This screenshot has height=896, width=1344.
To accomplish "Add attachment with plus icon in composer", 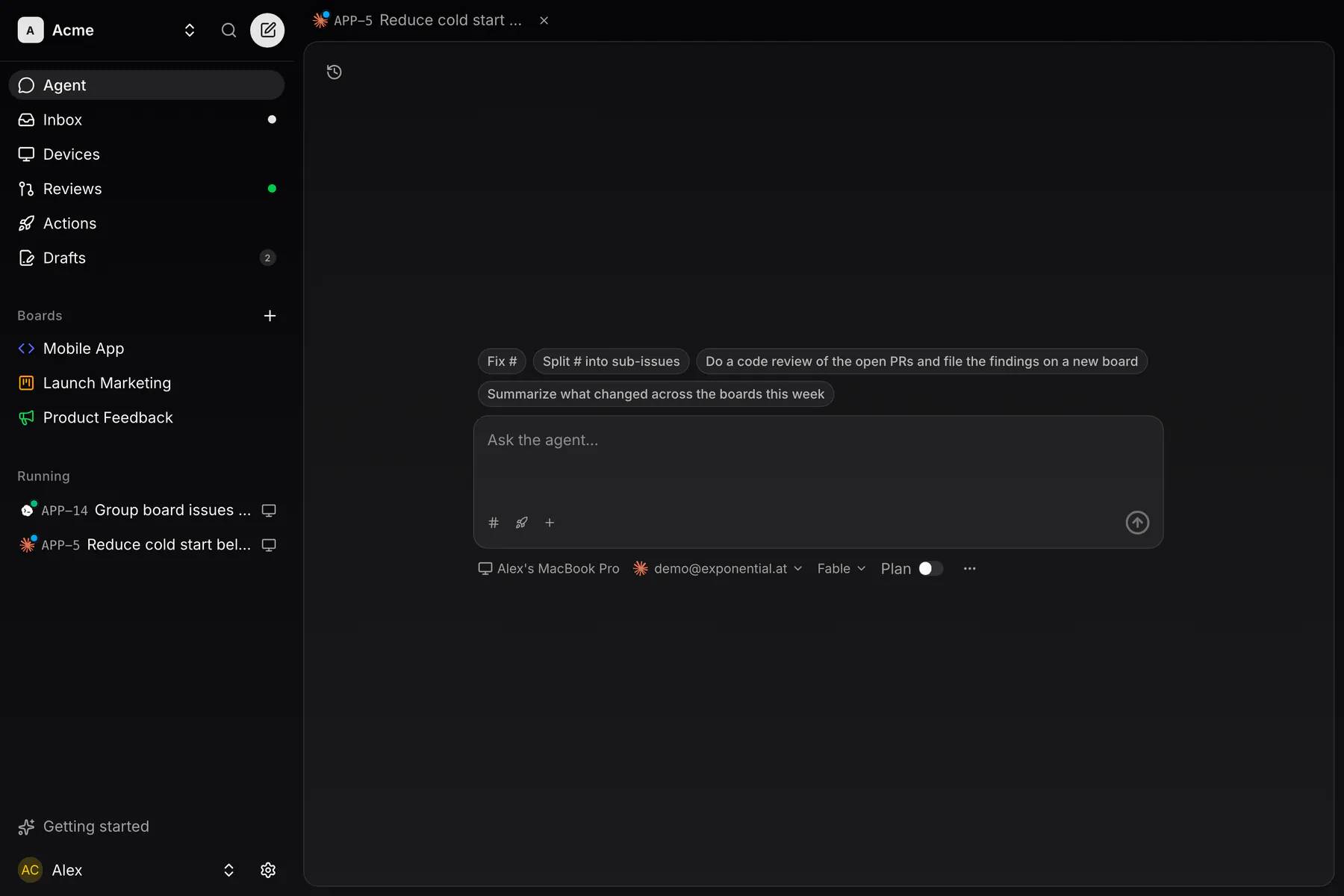I will click(550, 523).
